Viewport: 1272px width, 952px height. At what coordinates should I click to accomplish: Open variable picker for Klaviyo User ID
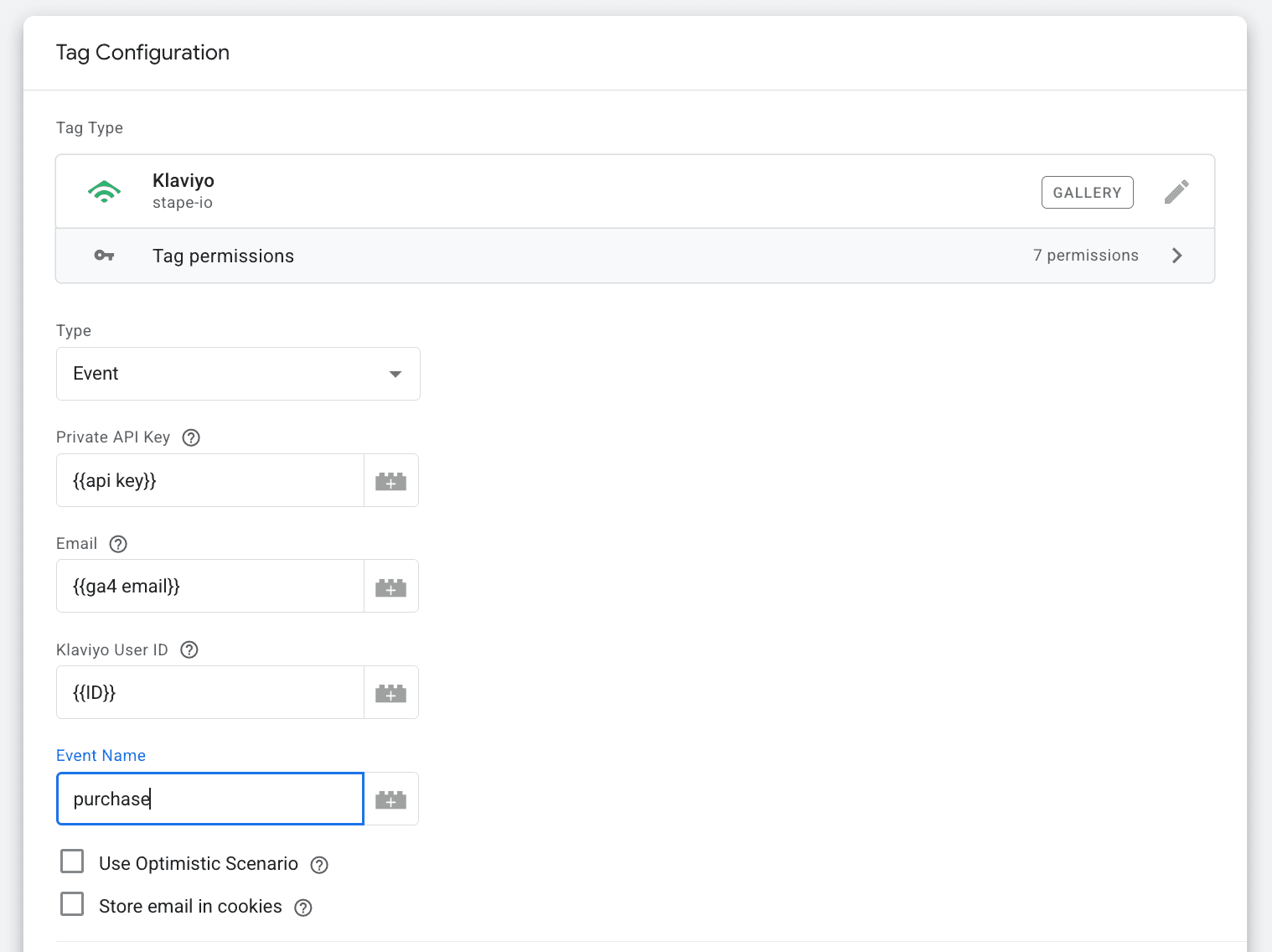click(x=390, y=693)
